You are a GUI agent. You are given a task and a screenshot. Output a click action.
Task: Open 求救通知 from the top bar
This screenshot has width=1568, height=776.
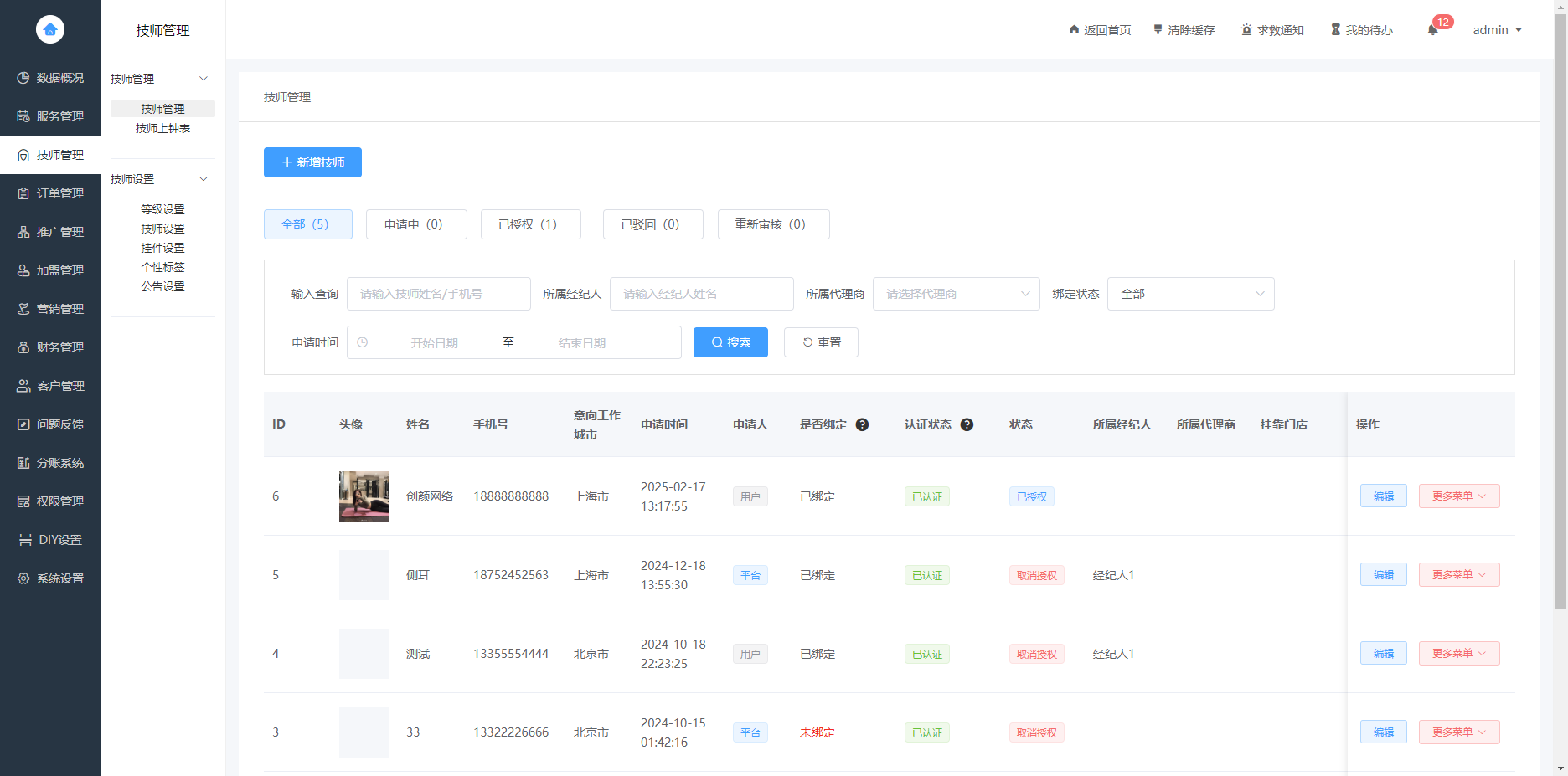coord(1272,29)
